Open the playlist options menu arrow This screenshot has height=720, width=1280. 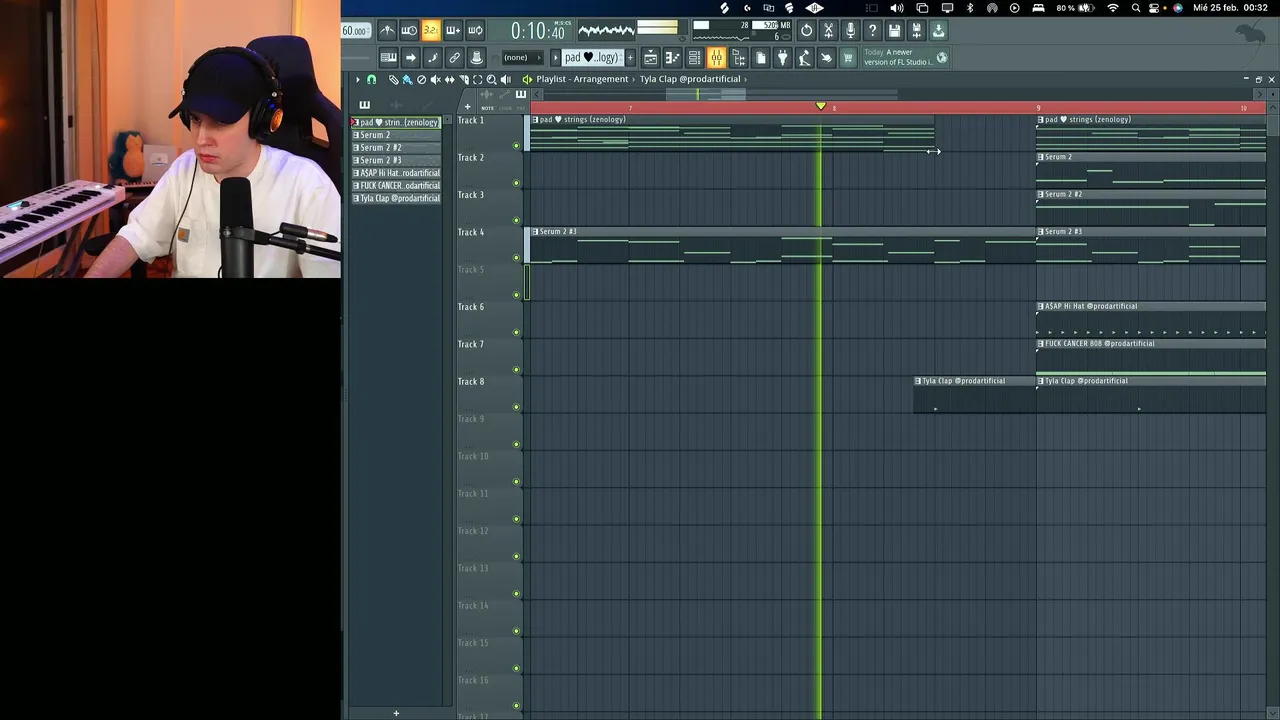[358, 79]
